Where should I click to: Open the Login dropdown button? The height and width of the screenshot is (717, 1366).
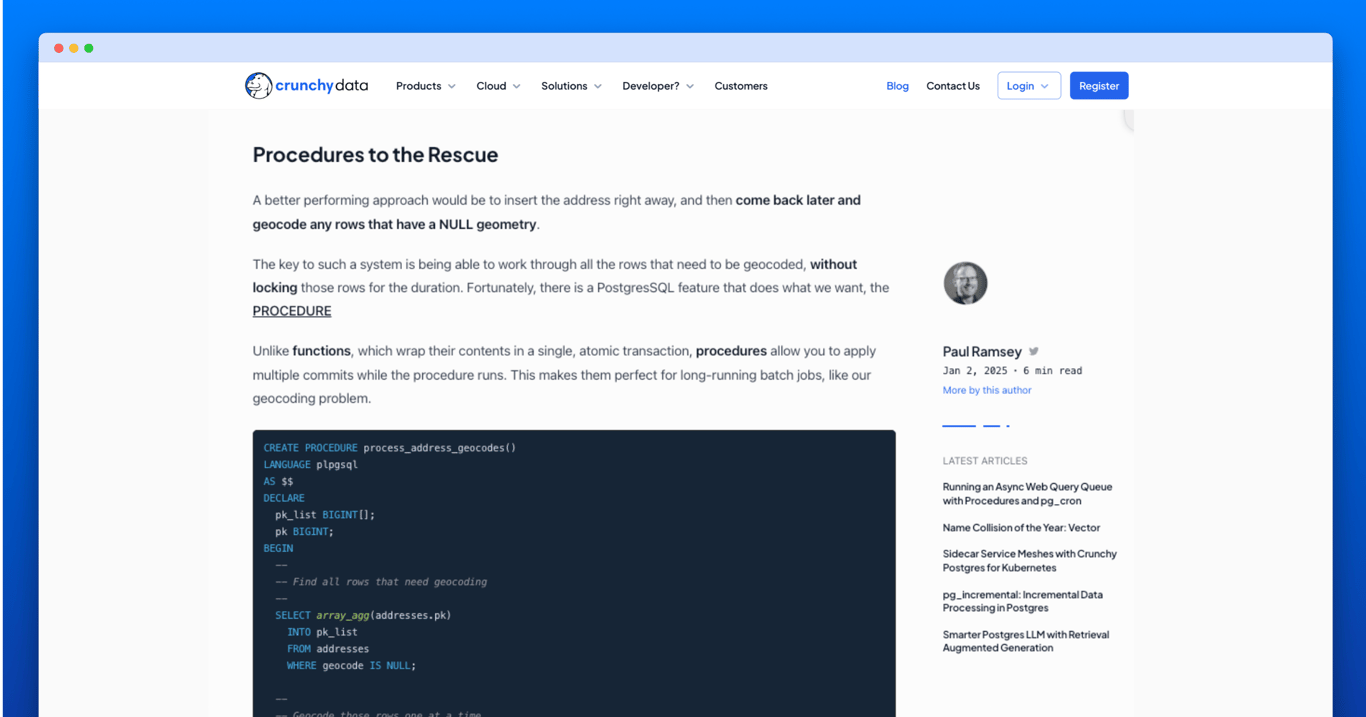[x=1028, y=86]
